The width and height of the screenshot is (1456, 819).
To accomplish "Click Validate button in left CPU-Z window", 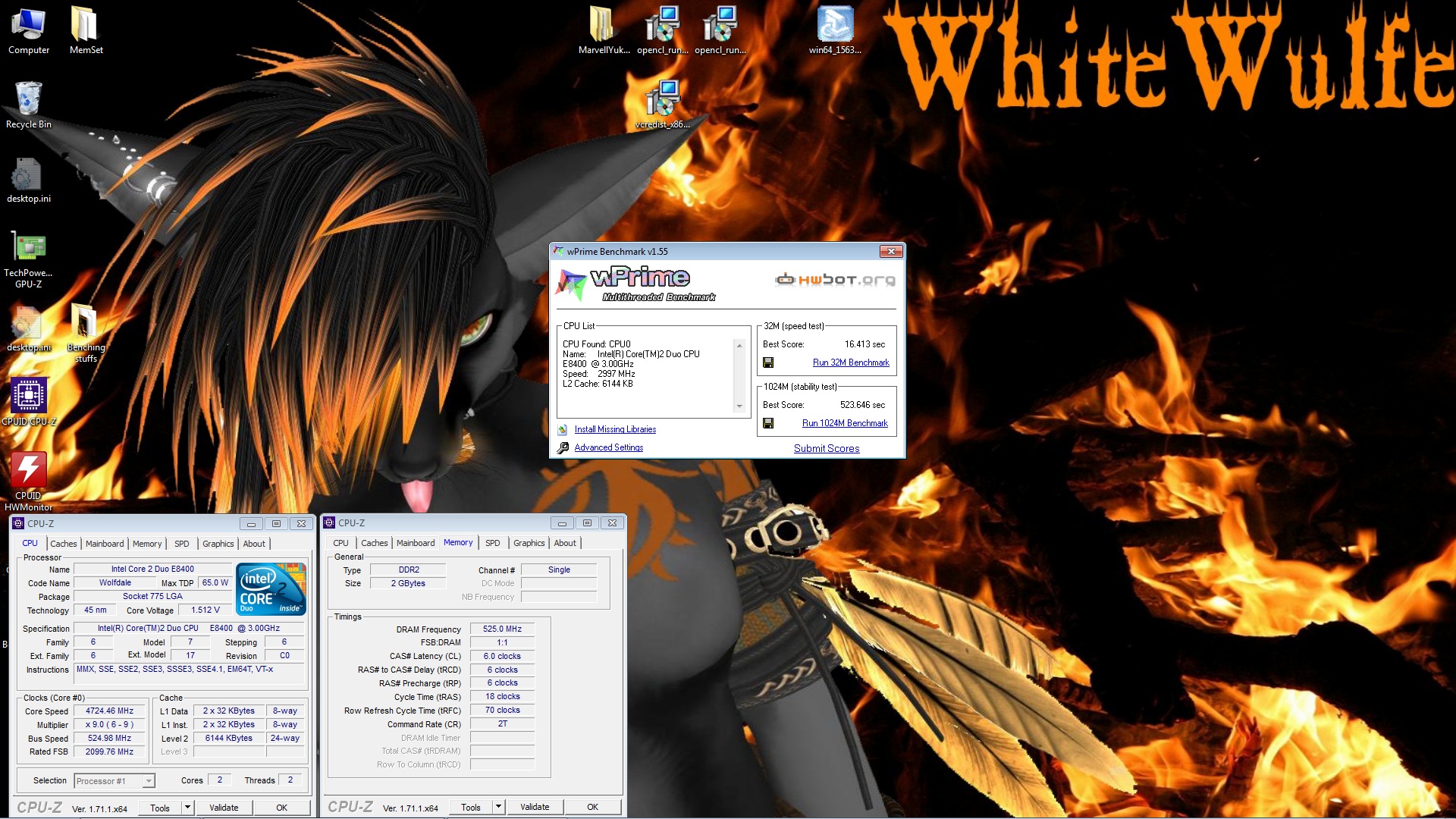I will point(224,808).
